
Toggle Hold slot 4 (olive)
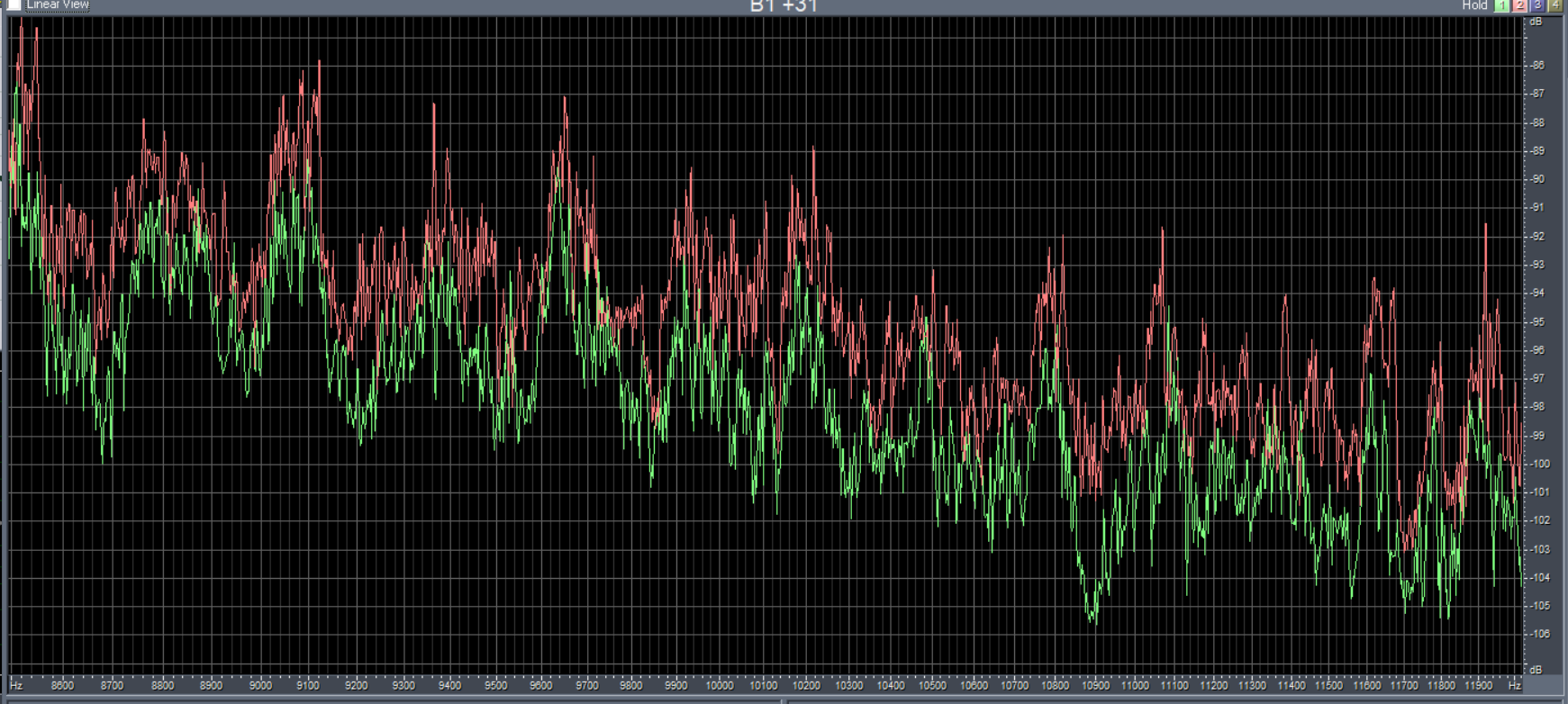pyautogui.click(x=1554, y=5)
